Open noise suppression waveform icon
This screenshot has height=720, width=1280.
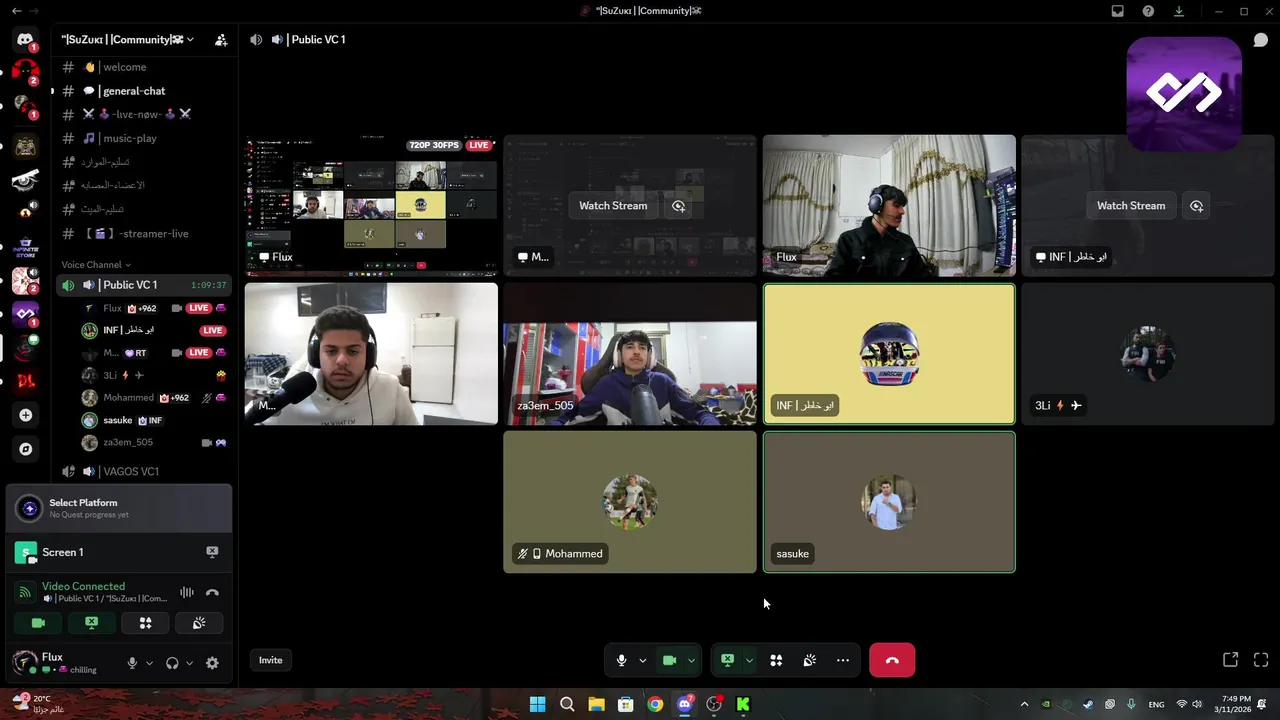coord(186,592)
